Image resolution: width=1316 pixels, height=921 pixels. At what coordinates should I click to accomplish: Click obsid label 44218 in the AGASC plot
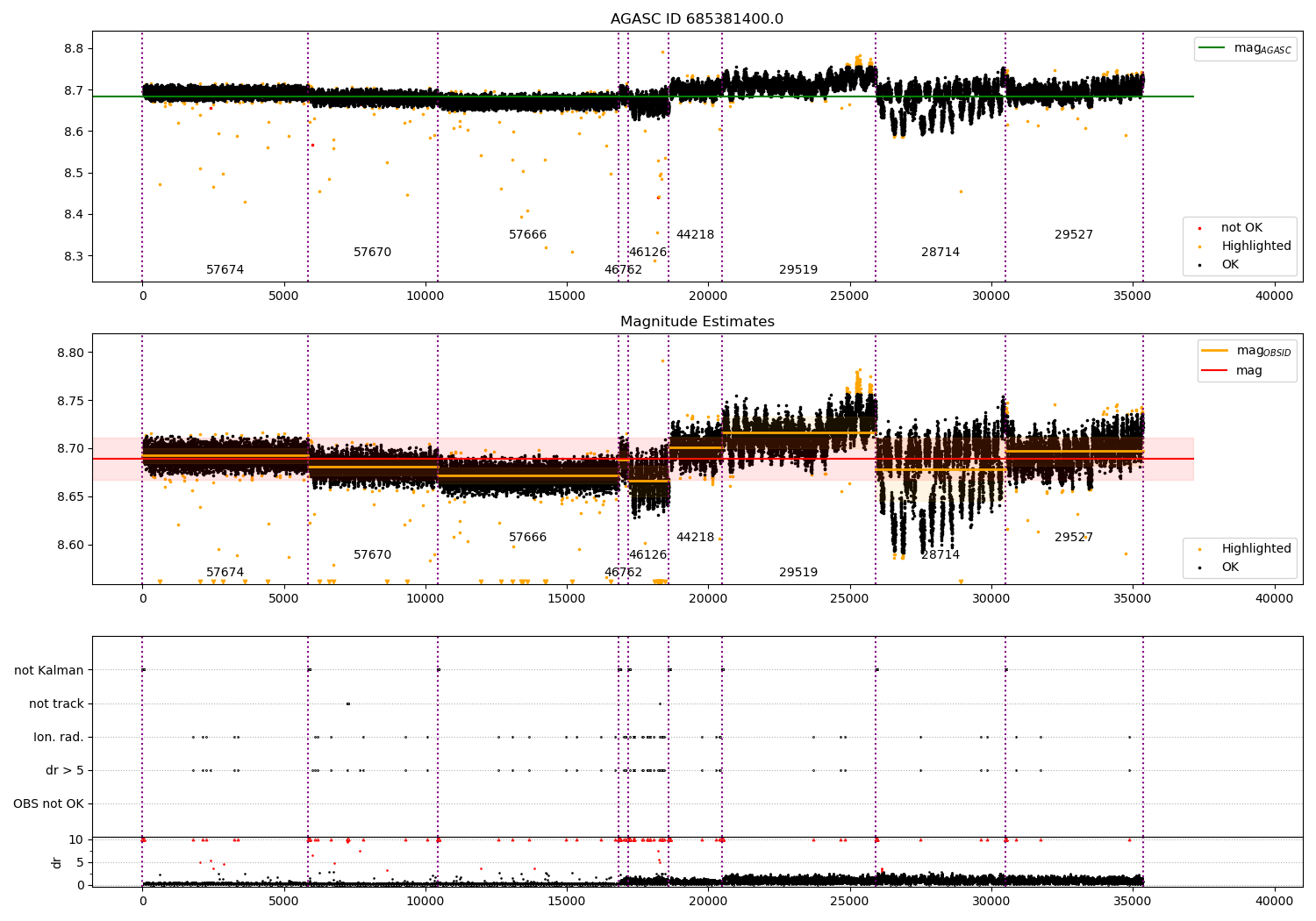[x=695, y=235]
